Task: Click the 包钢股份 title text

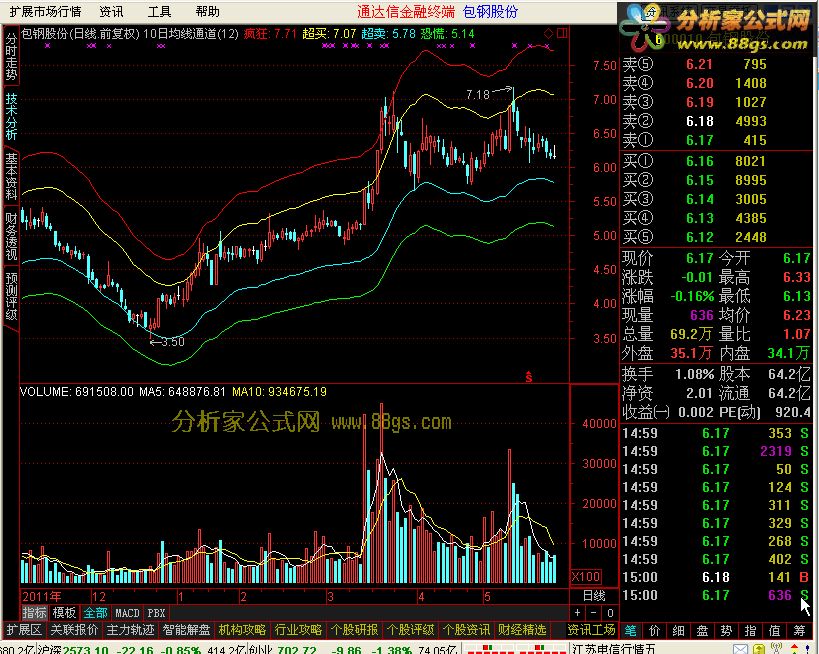Action: [x=490, y=11]
